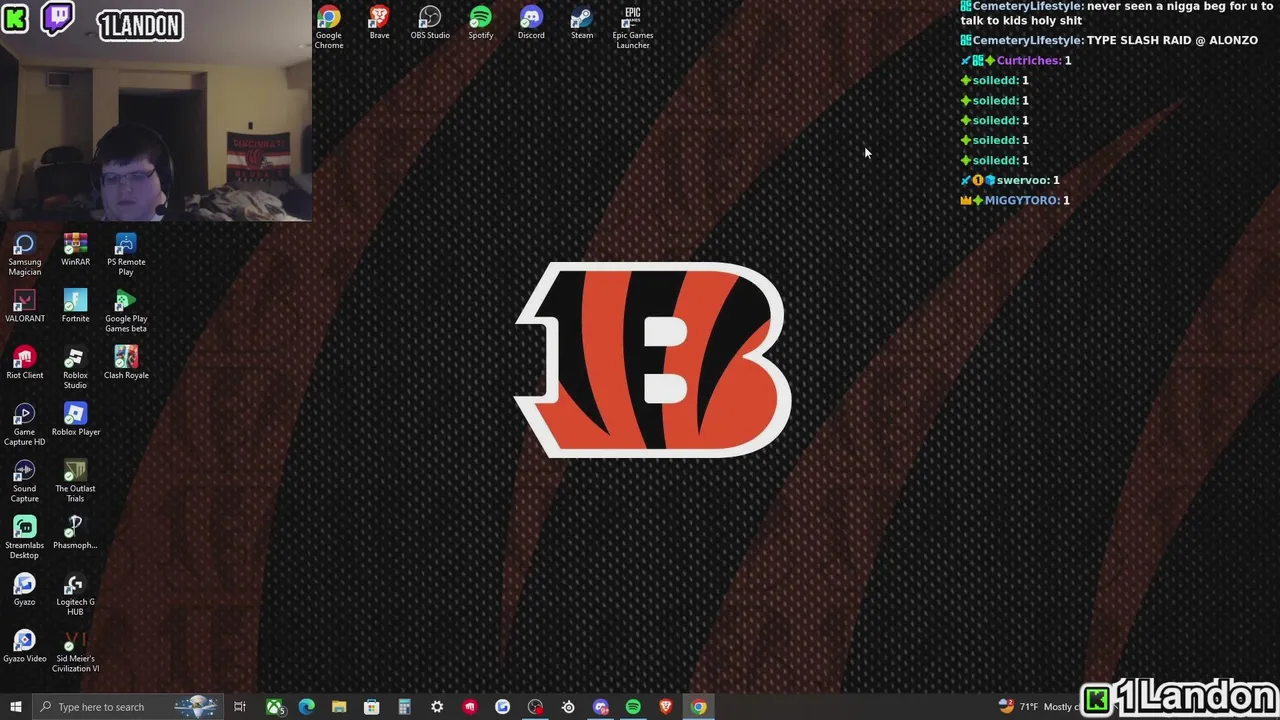1280x720 pixels.
Task: Select the Google Chrome desktop shortcut
Action: pos(329,27)
